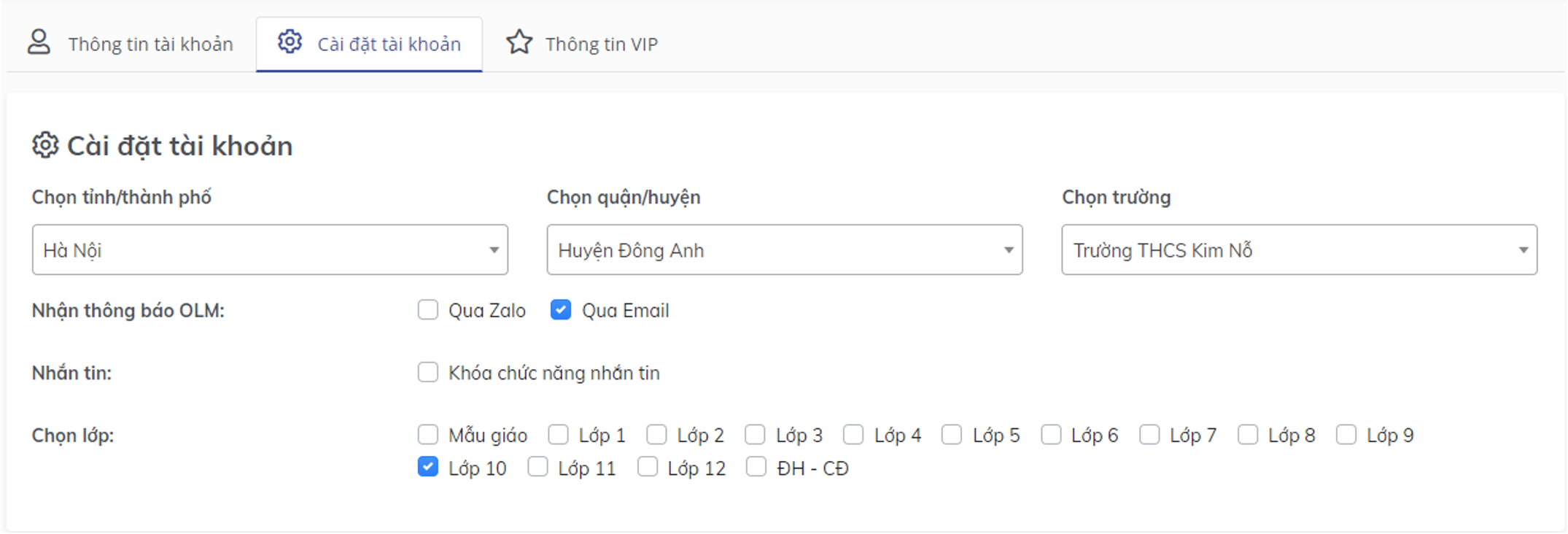Select the Mẫu giáo checkbox
The height and width of the screenshot is (534, 1568).
pyautogui.click(x=427, y=434)
